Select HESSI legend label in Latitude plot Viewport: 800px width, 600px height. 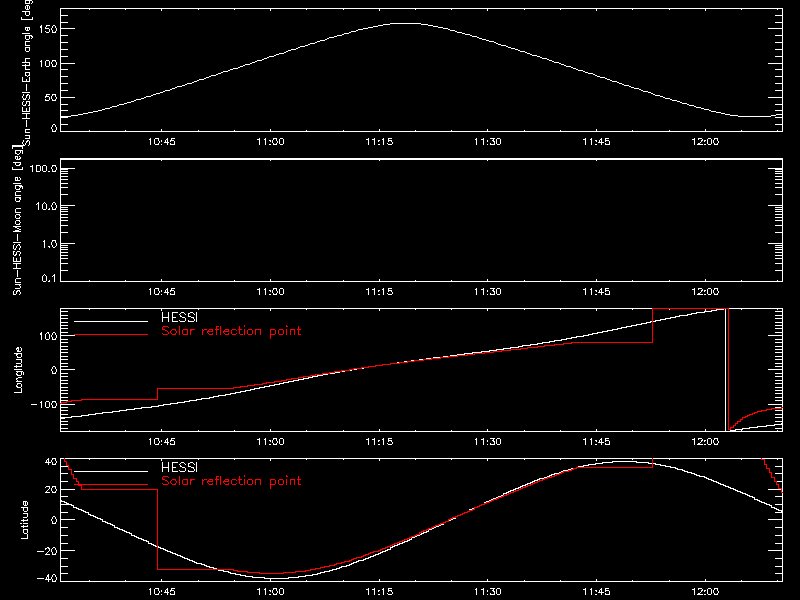179,467
